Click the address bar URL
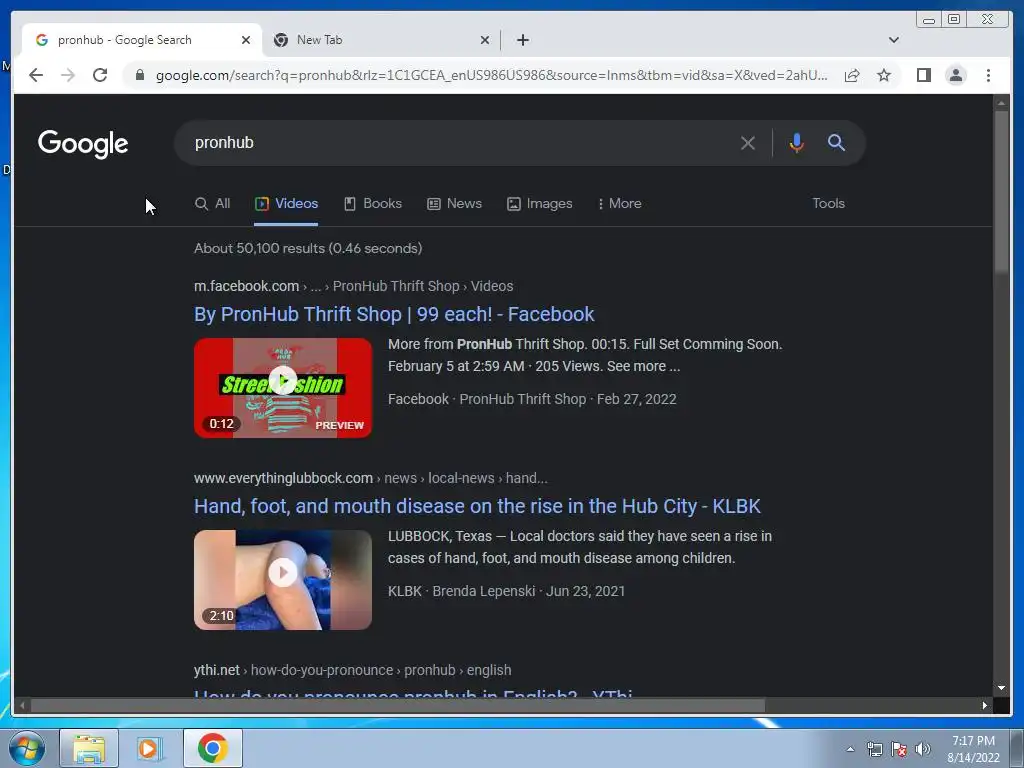The image size is (1024, 768). pyautogui.click(x=491, y=75)
